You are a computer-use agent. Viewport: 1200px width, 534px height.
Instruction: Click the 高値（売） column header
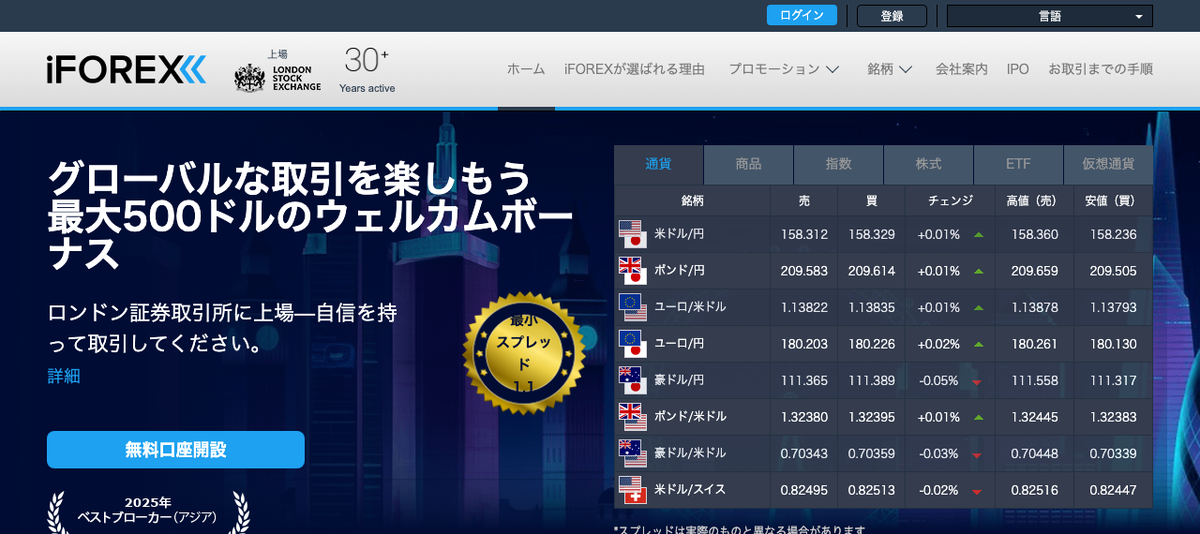(x=1035, y=200)
